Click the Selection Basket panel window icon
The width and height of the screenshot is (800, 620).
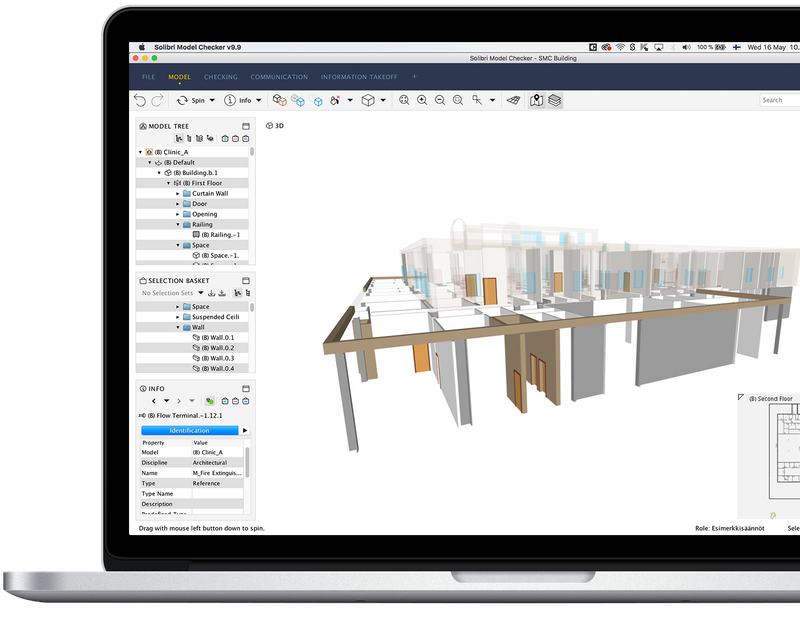(246, 280)
